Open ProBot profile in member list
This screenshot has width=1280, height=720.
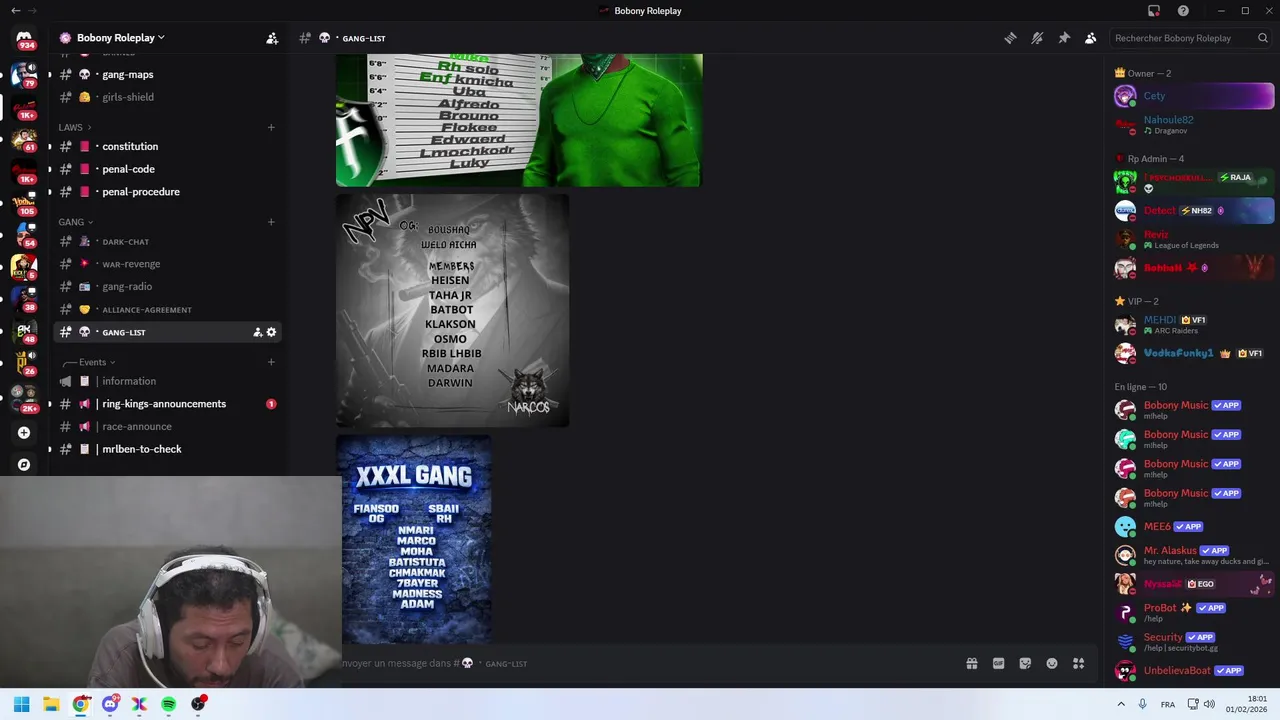click(x=1194, y=612)
